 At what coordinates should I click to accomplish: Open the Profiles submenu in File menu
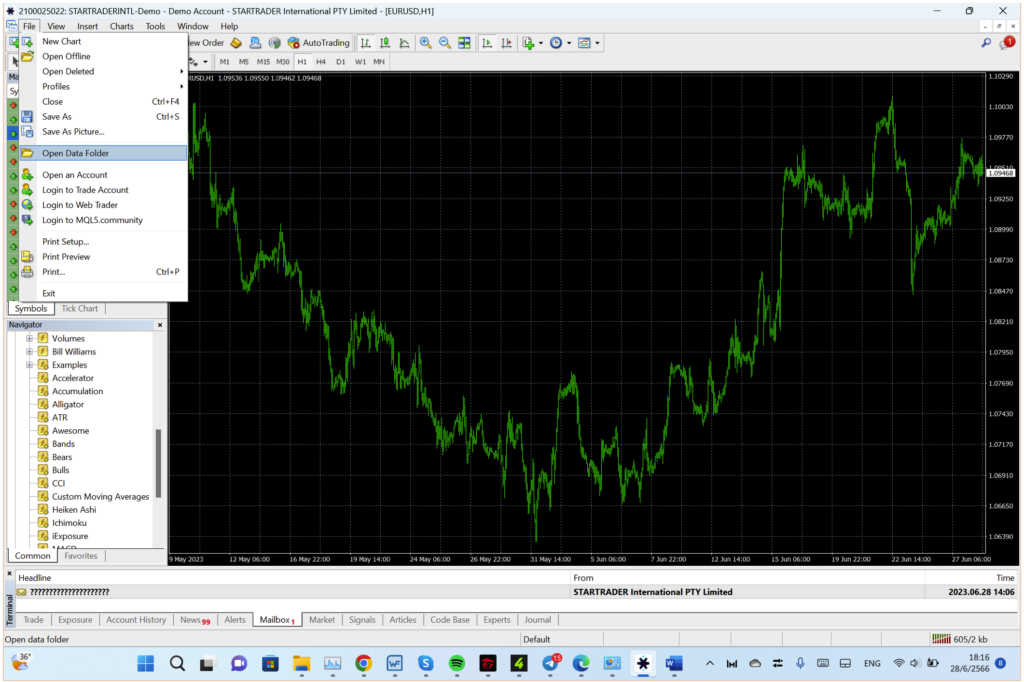click(x=103, y=86)
